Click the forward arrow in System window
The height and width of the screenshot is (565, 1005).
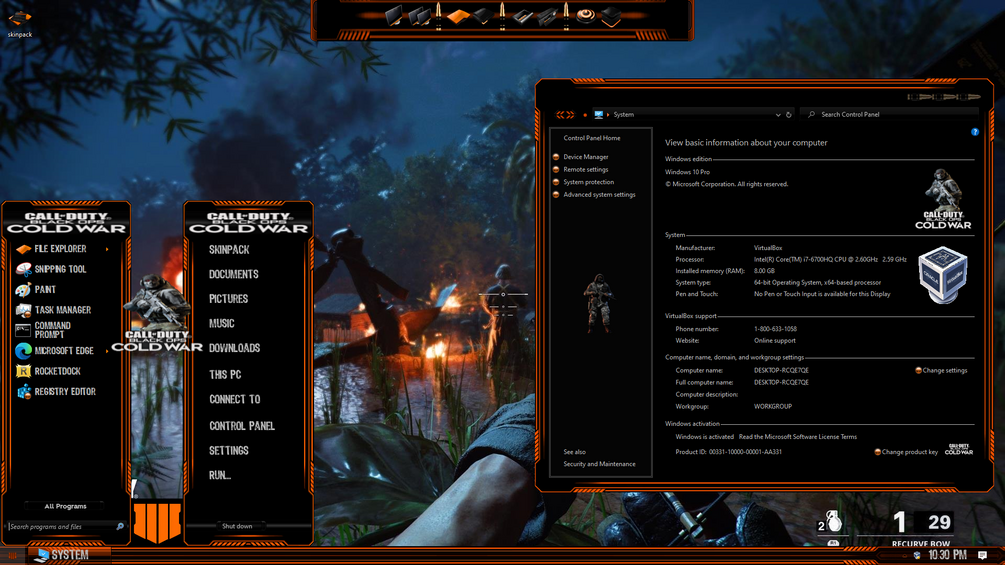click(x=570, y=115)
